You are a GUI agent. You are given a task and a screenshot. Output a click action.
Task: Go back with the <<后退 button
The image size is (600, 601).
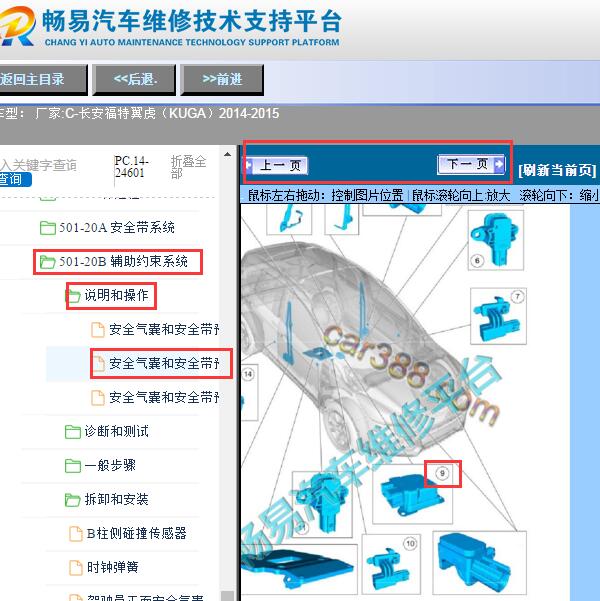point(135,80)
